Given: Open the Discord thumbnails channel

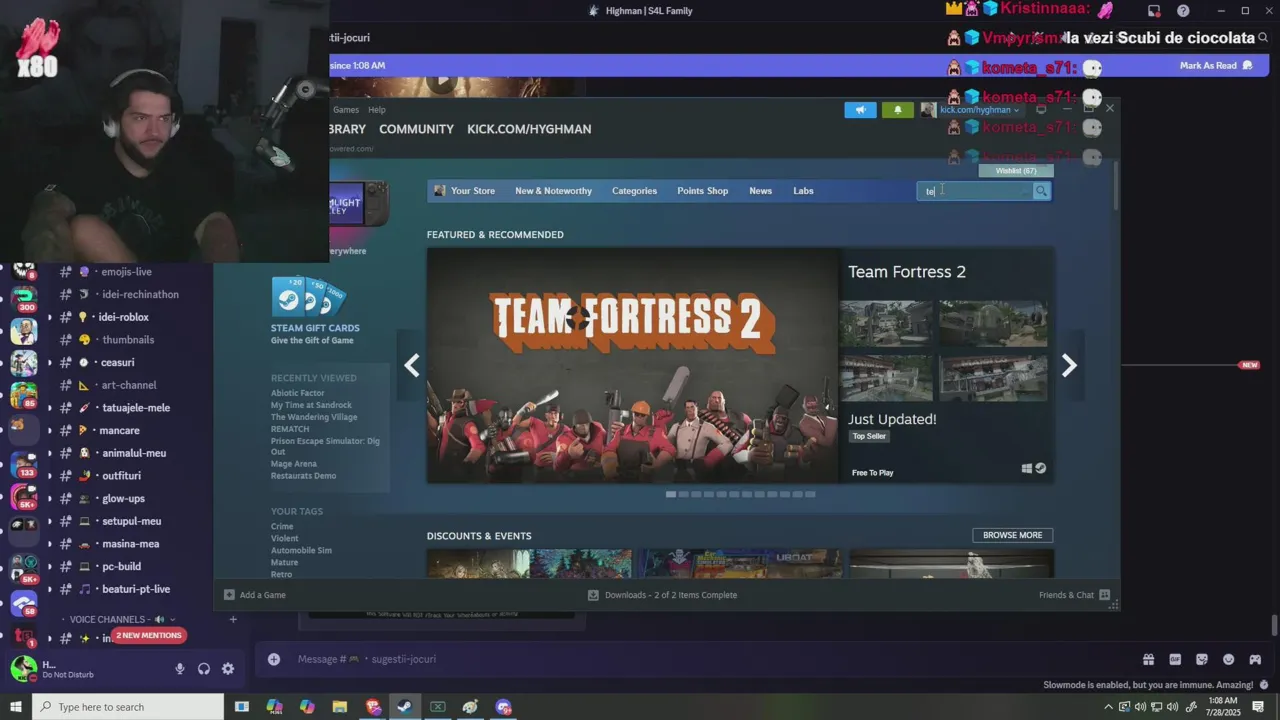Looking at the screenshot, I should [128, 340].
